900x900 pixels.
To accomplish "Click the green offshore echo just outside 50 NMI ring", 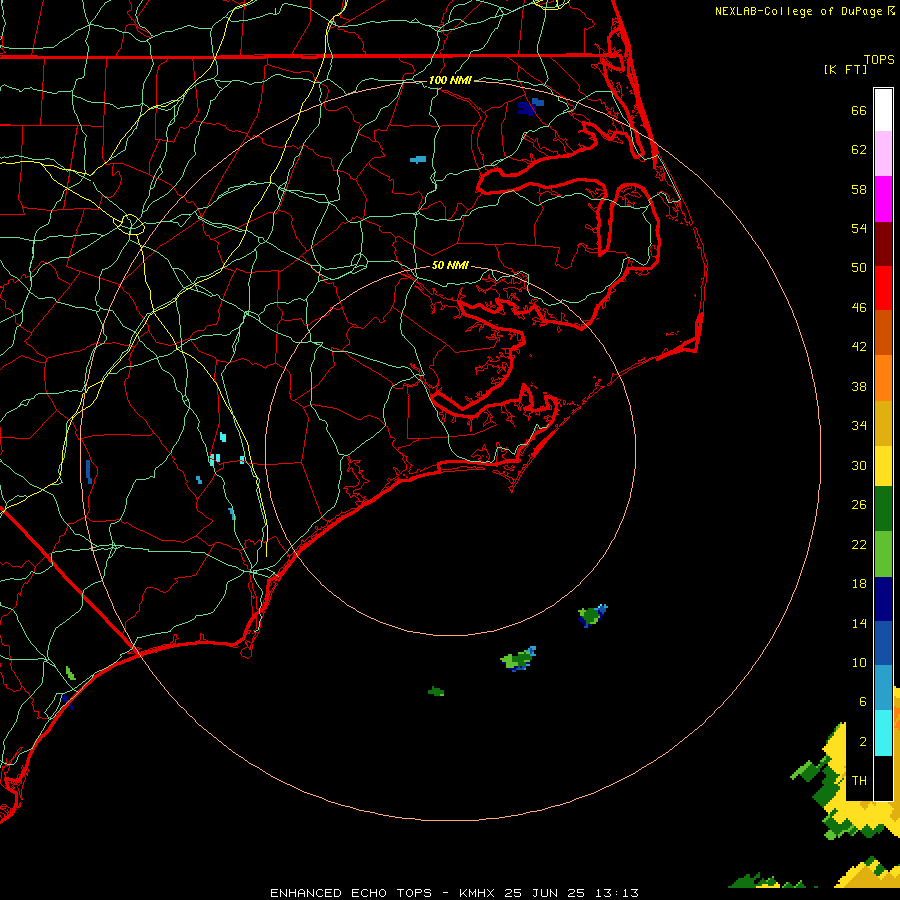I will click(x=592, y=615).
